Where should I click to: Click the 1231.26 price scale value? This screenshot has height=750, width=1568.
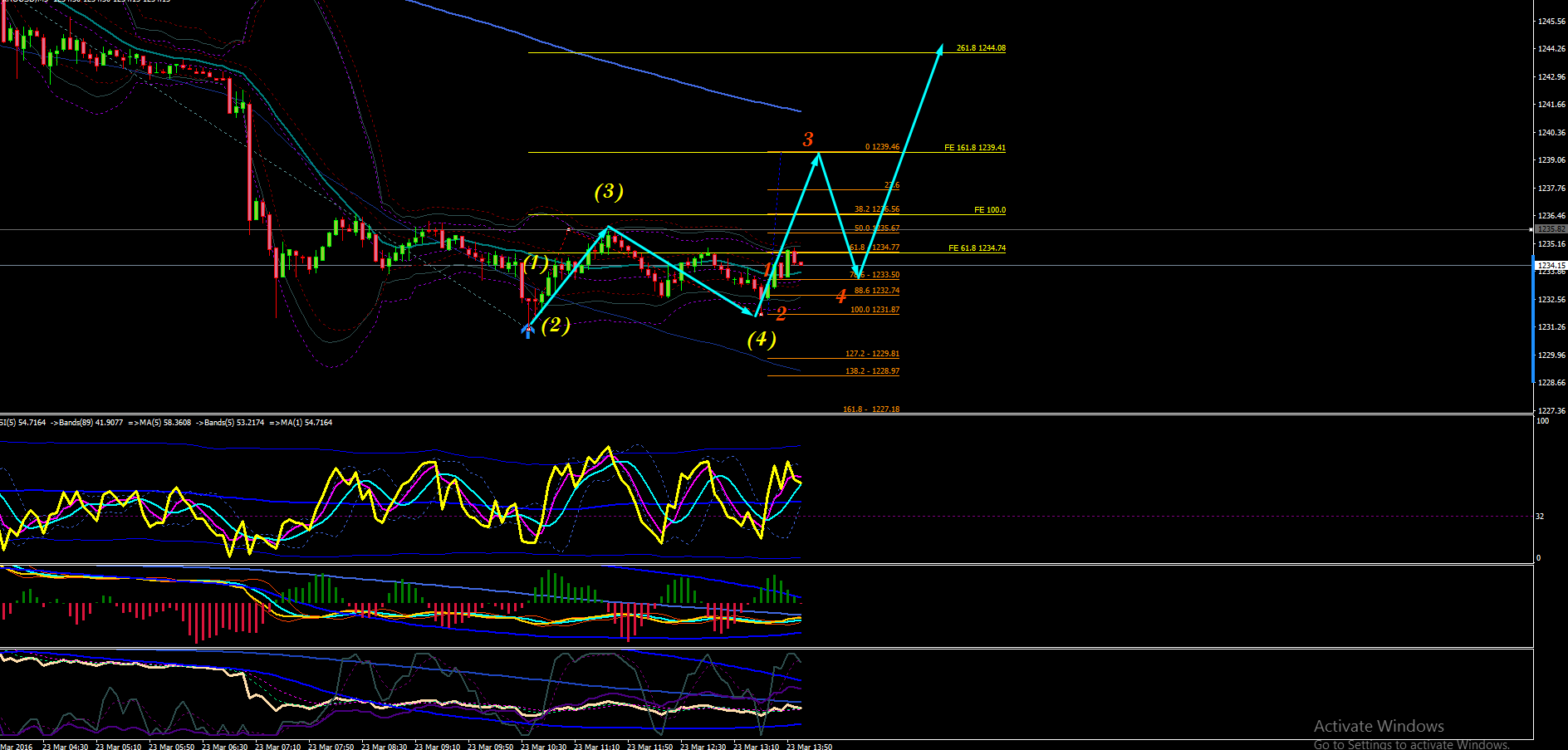click(x=1551, y=327)
